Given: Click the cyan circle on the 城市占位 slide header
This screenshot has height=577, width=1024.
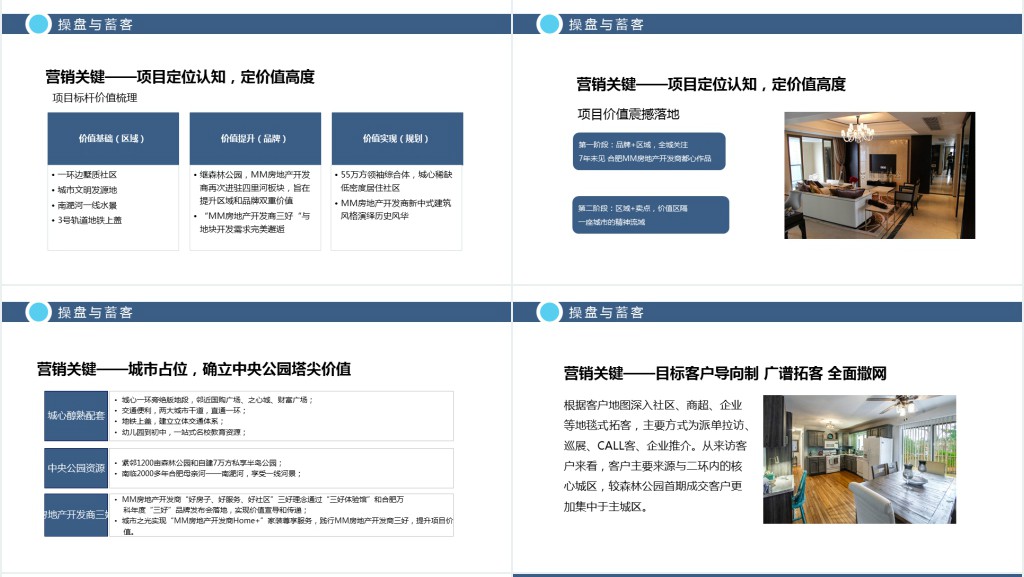Looking at the screenshot, I should click(39, 312).
